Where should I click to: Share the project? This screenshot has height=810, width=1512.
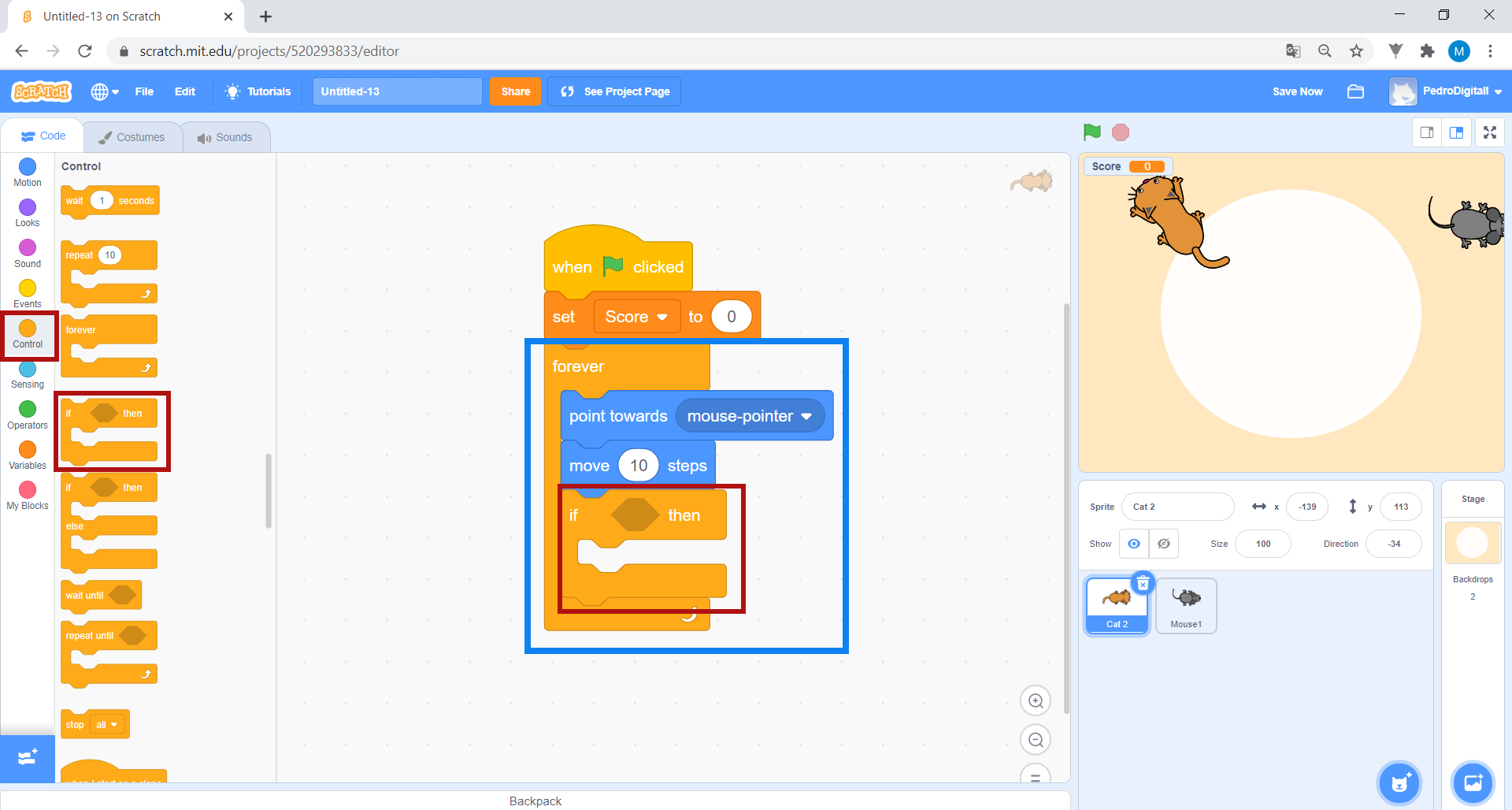point(516,91)
